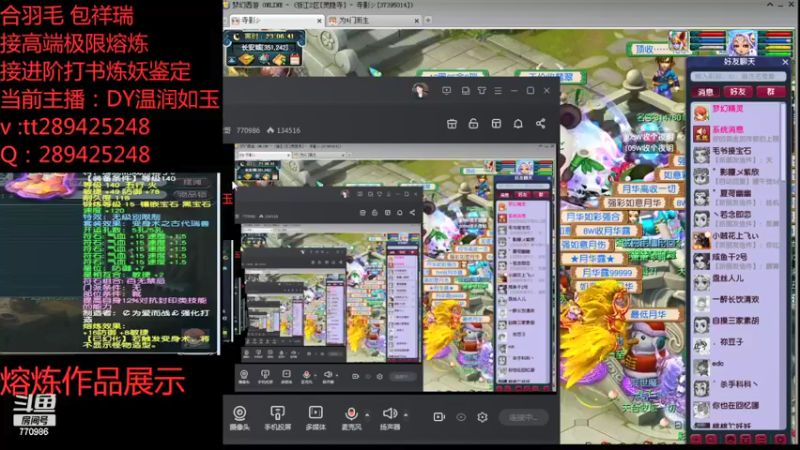
Task: Open chat with 你也在回忆哪
Action: click(x=736, y=410)
